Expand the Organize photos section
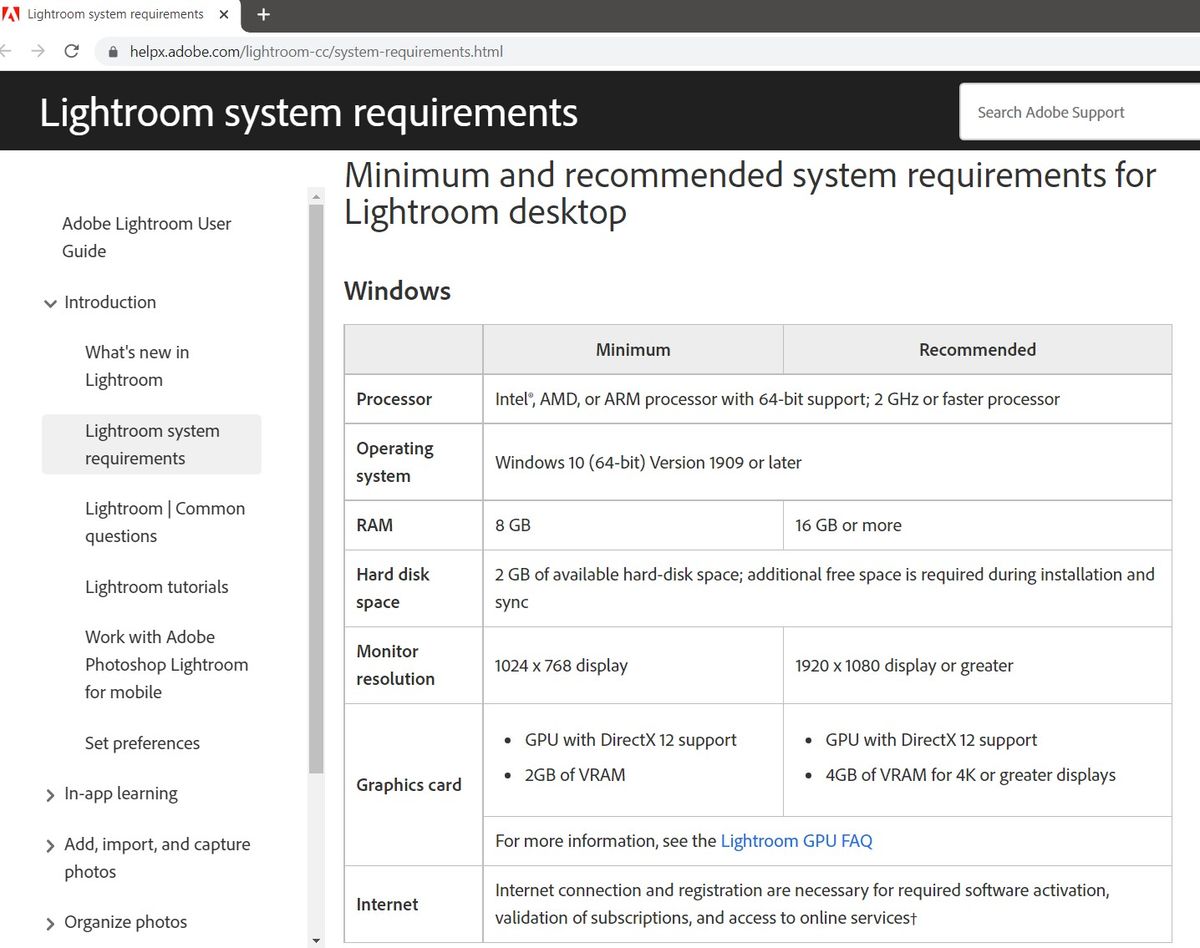Viewport: 1200px width, 948px height. pos(50,923)
